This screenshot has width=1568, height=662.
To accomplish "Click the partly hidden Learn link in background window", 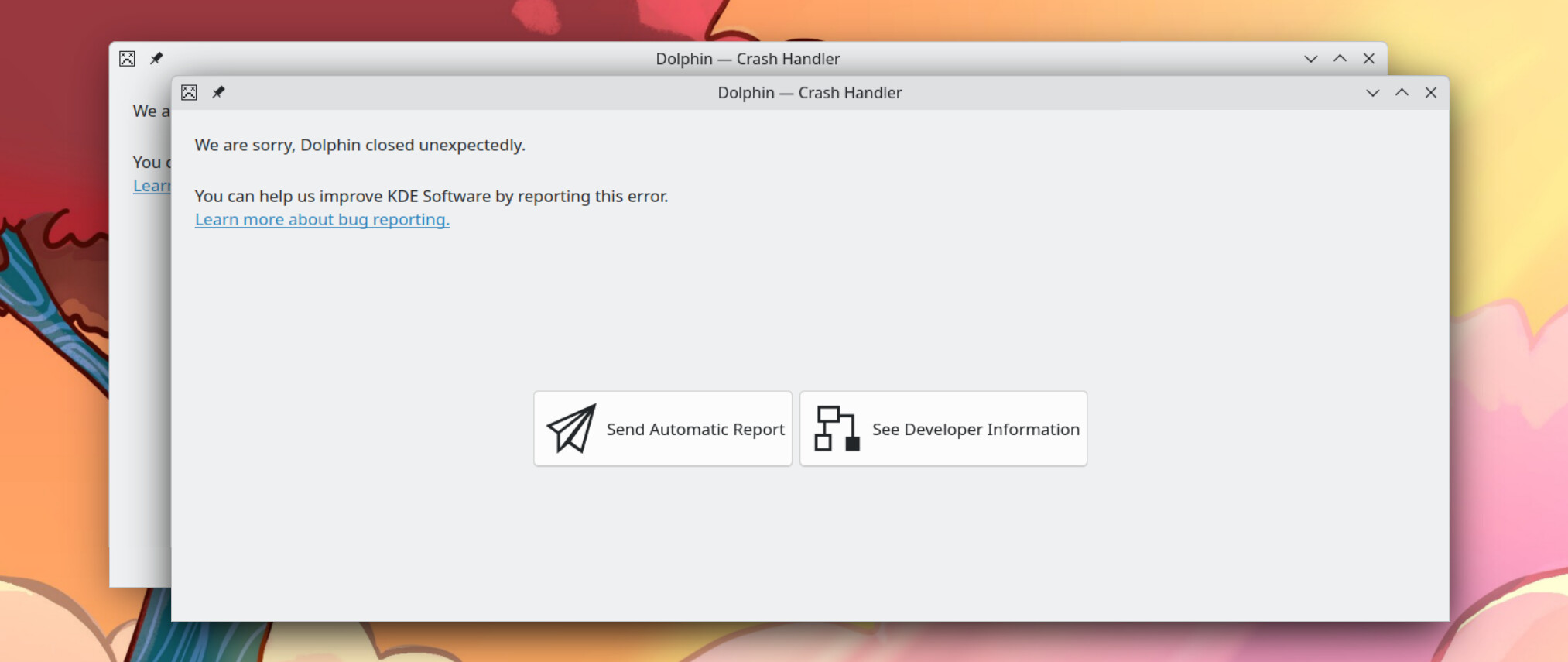I will (x=152, y=186).
